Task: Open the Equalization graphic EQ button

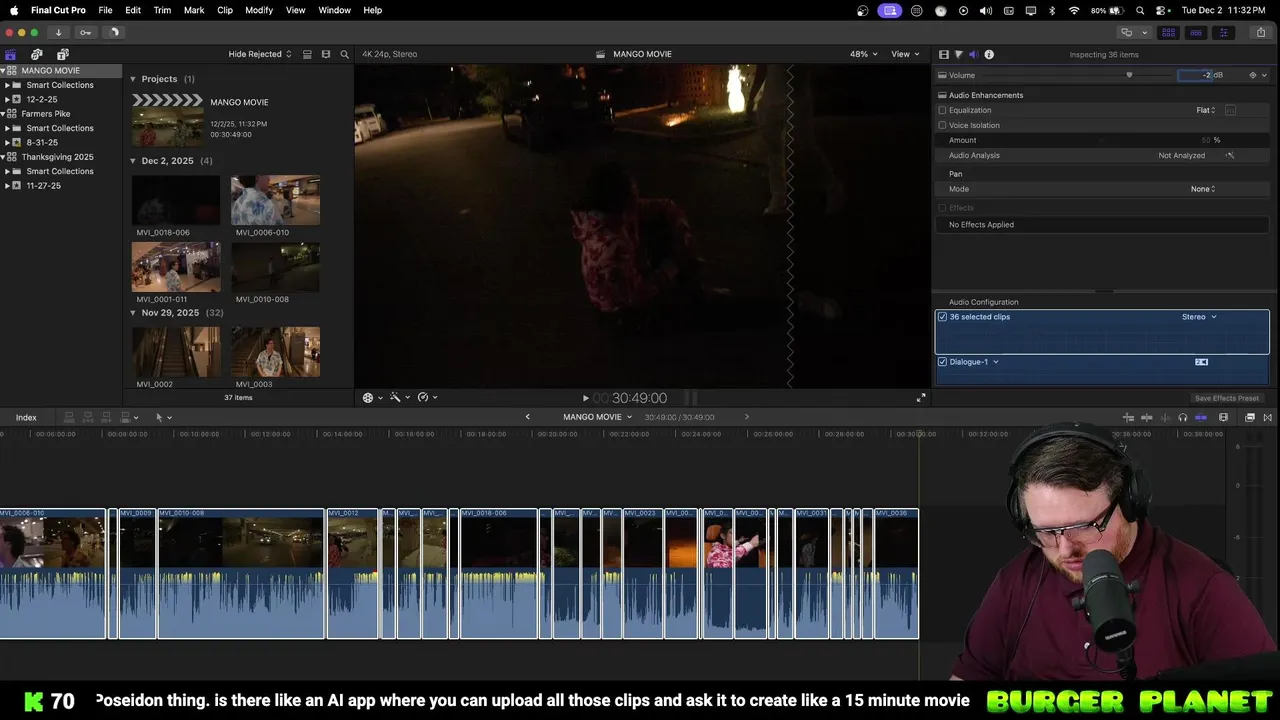Action: (1231, 110)
